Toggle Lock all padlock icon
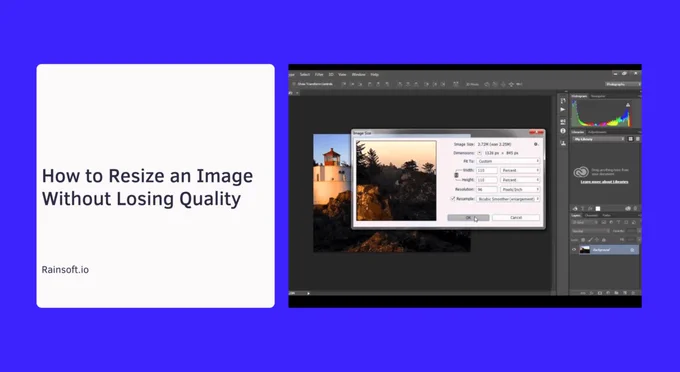The height and width of the screenshot is (372, 680). click(604, 240)
